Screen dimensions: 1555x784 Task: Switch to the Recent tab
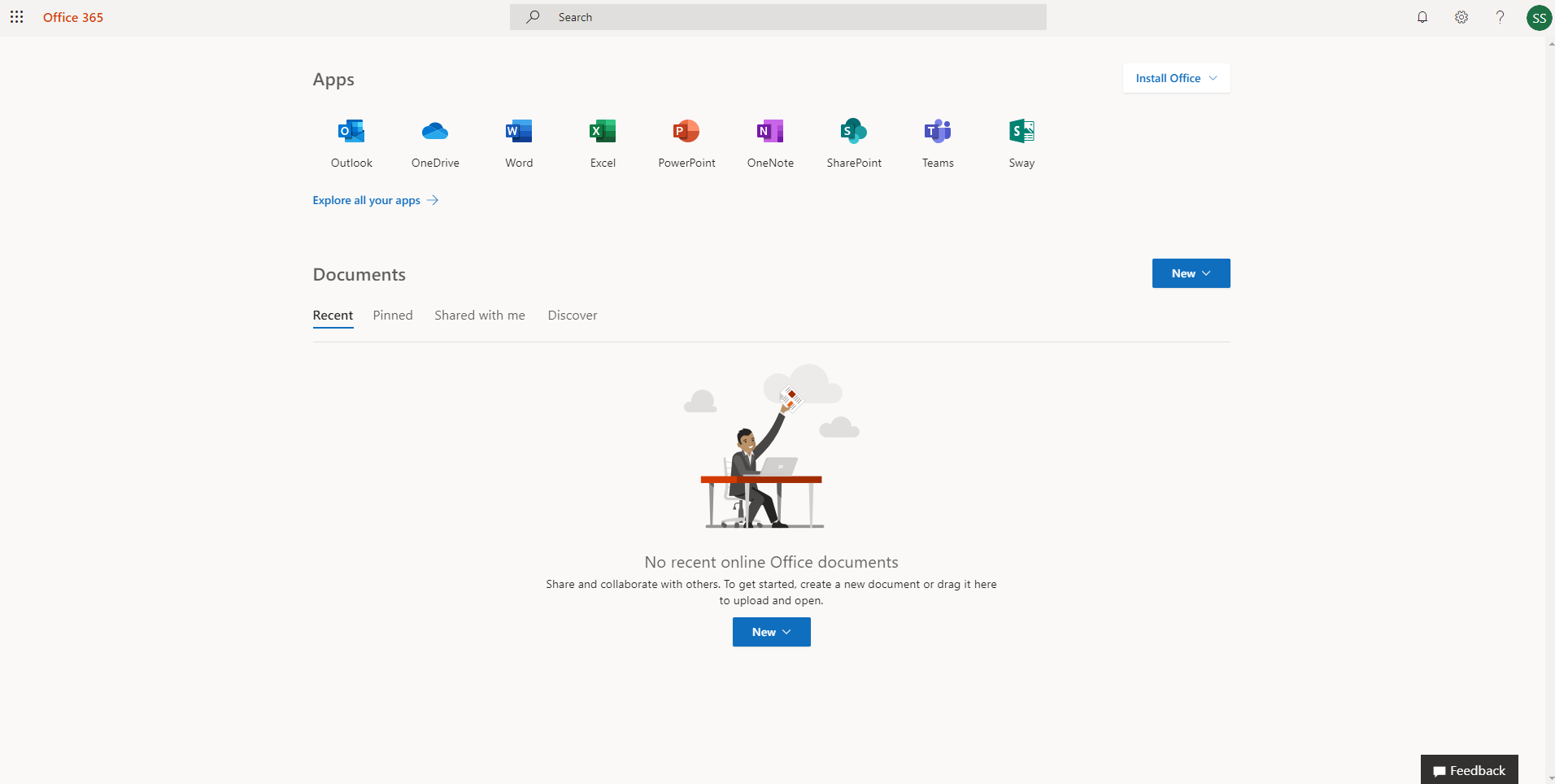point(333,316)
